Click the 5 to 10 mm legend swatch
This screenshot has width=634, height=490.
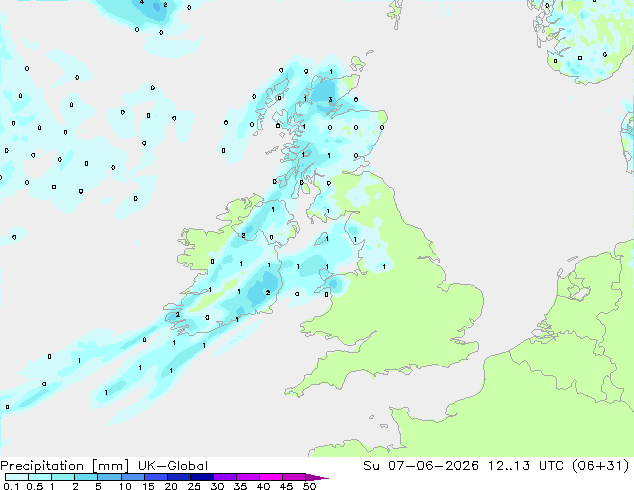pos(109,477)
